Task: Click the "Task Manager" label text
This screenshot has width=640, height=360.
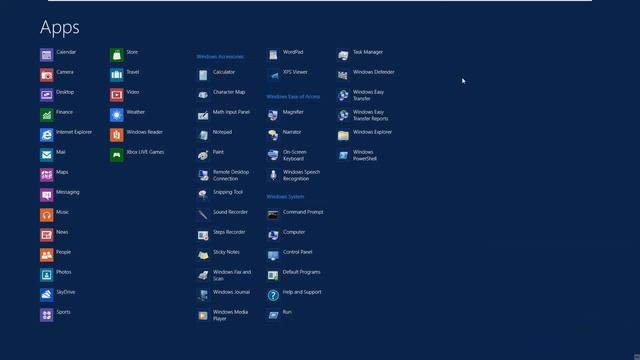Action: 368,52
